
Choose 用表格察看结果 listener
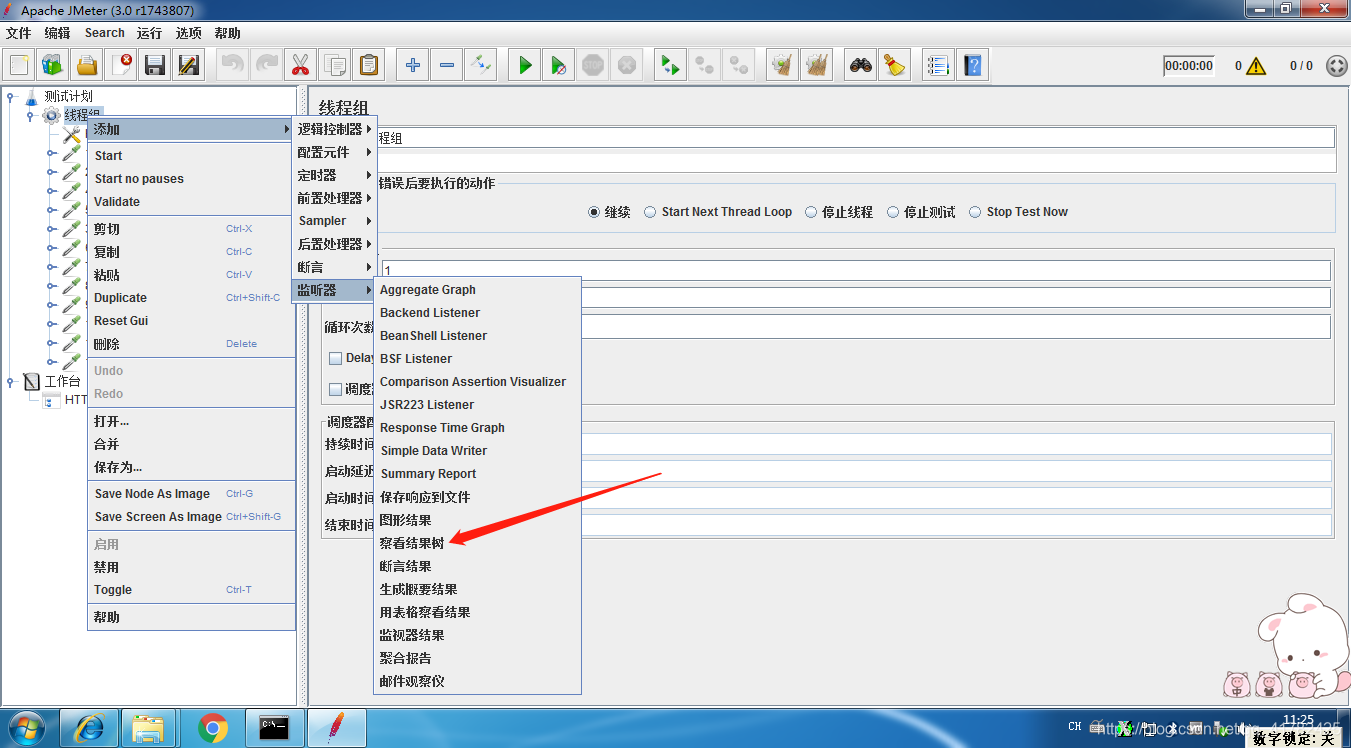(x=477, y=612)
